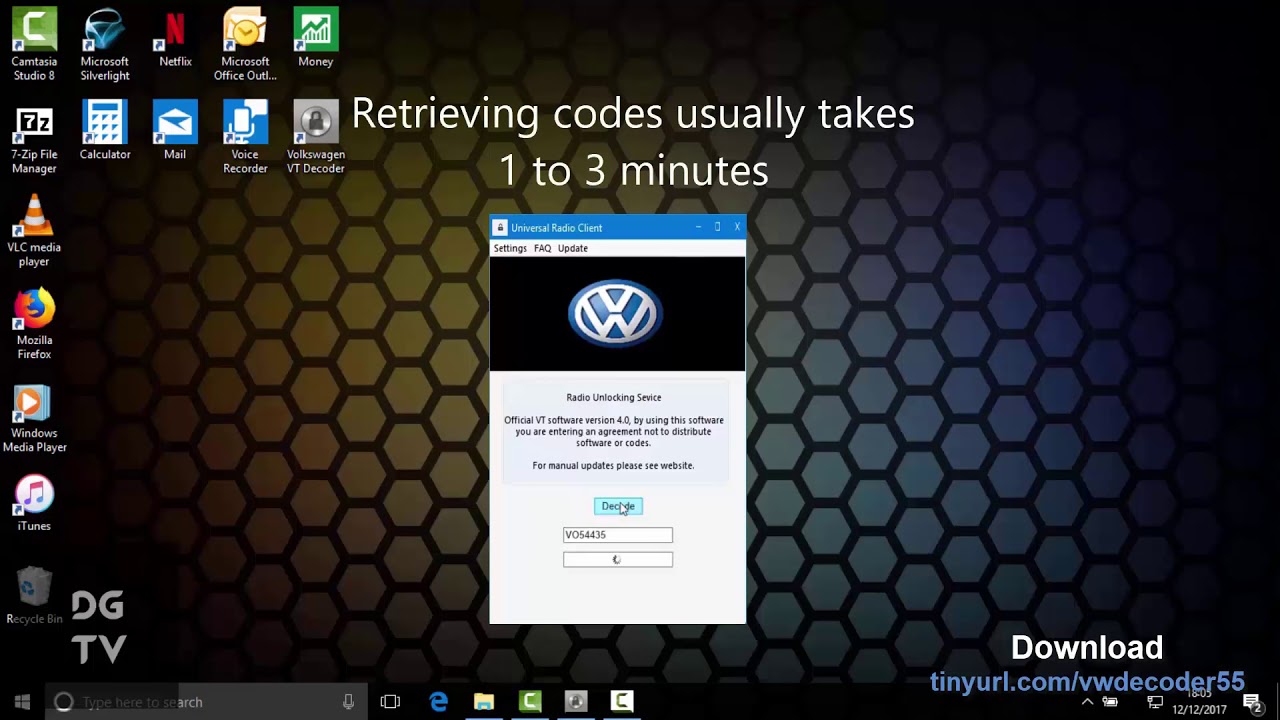Open the Money app icon
The image size is (1280, 720).
(315, 38)
